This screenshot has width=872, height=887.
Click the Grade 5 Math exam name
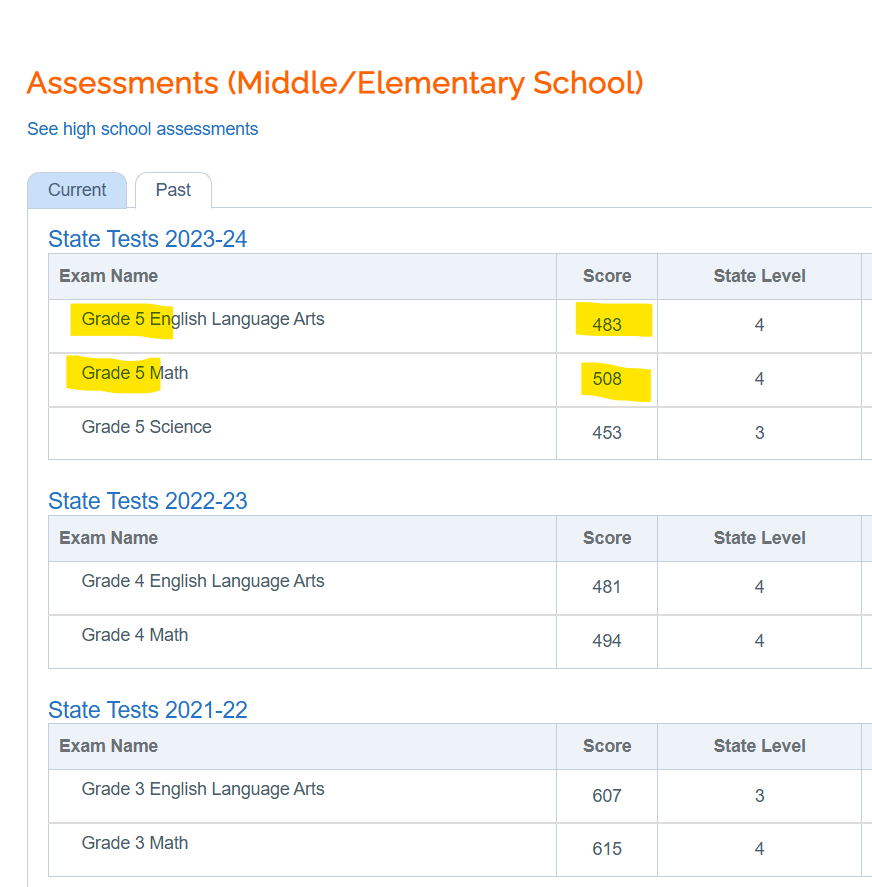click(x=135, y=374)
